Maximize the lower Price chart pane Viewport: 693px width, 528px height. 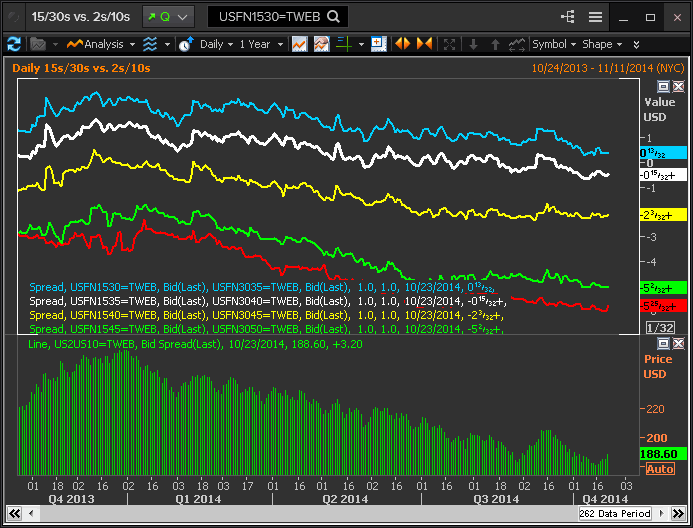pyautogui.click(x=663, y=343)
